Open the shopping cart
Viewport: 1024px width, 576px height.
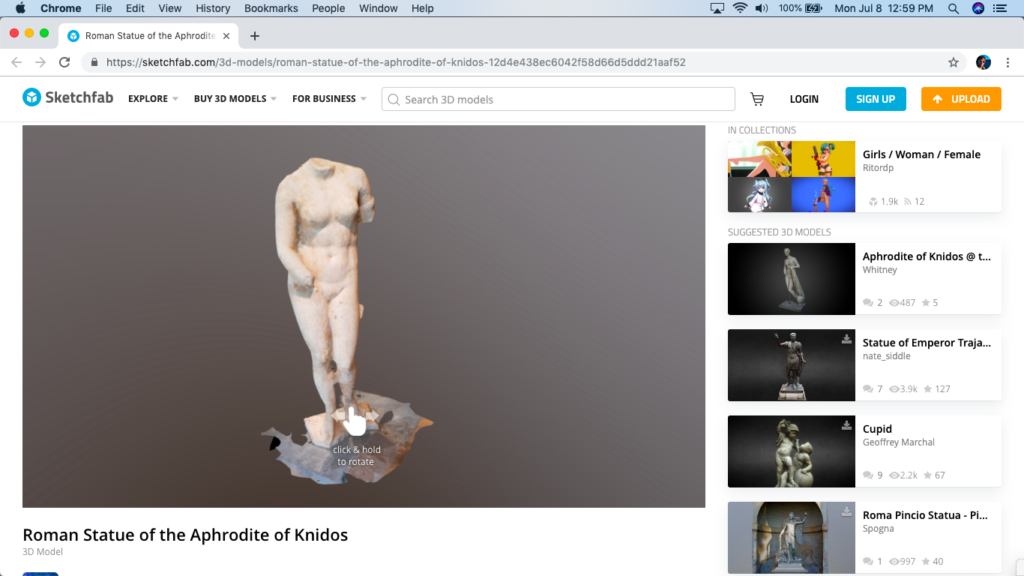pyautogui.click(x=757, y=99)
